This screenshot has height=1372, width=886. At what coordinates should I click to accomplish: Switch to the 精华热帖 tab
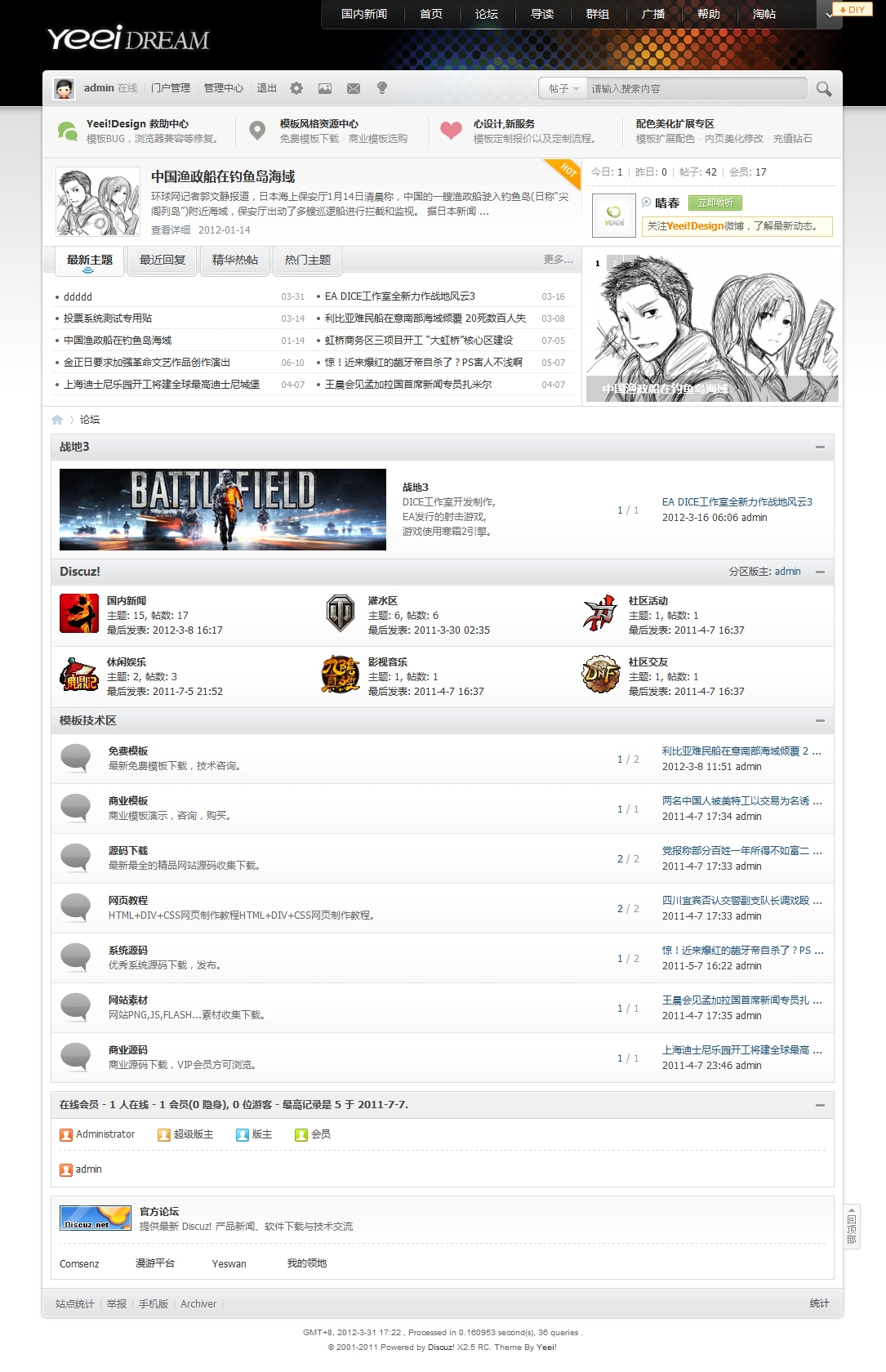coord(235,261)
